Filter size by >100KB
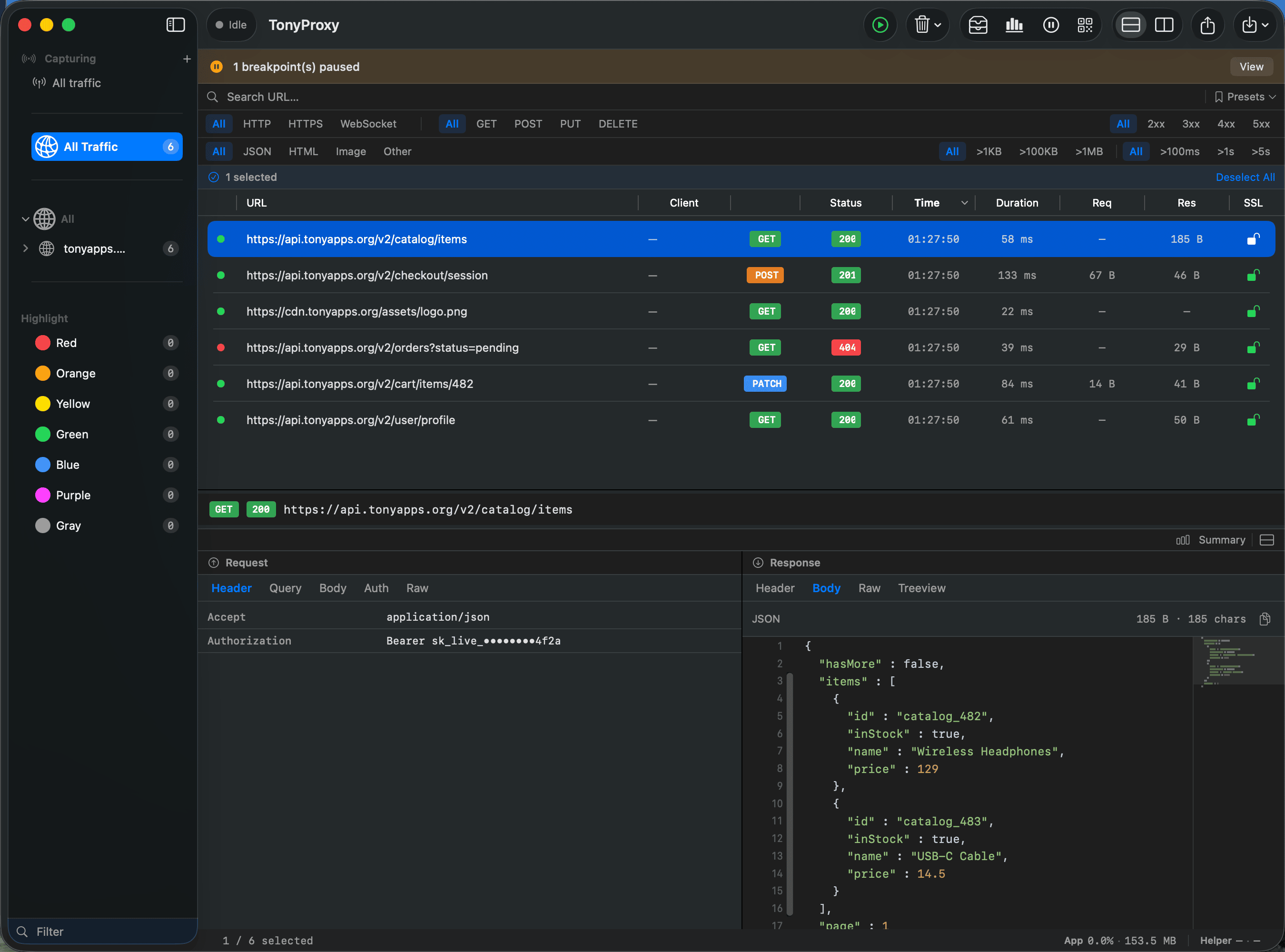This screenshot has height=952, width=1285. [1038, 151]
